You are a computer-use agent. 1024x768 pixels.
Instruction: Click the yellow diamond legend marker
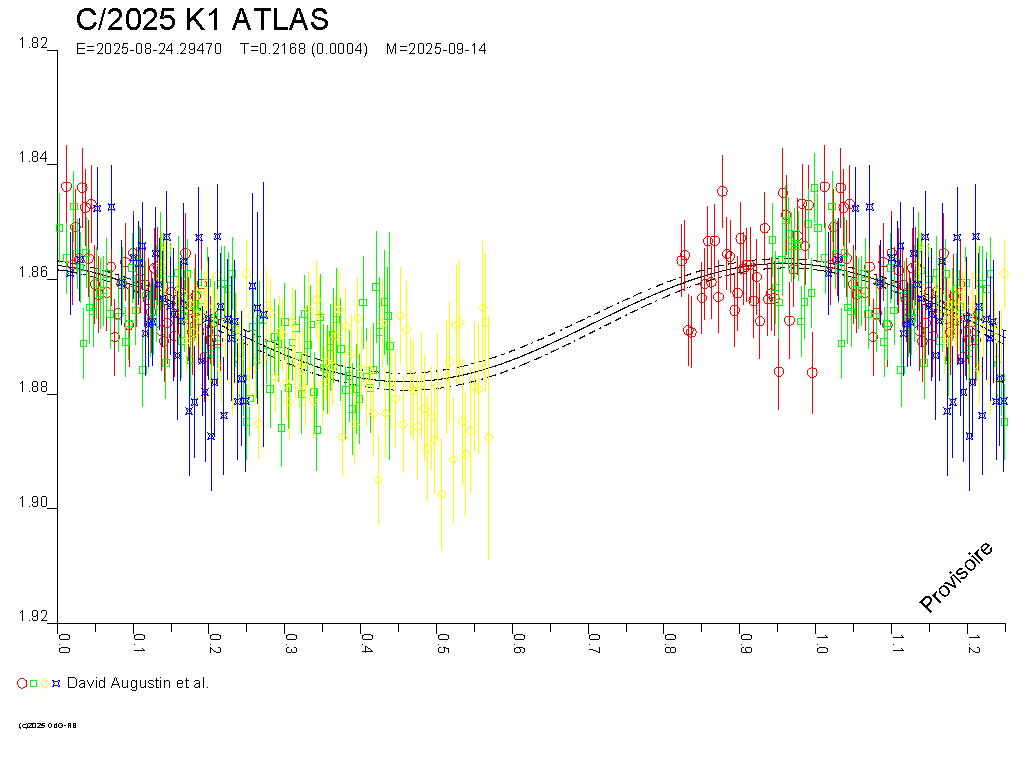(x=45, y=683)
